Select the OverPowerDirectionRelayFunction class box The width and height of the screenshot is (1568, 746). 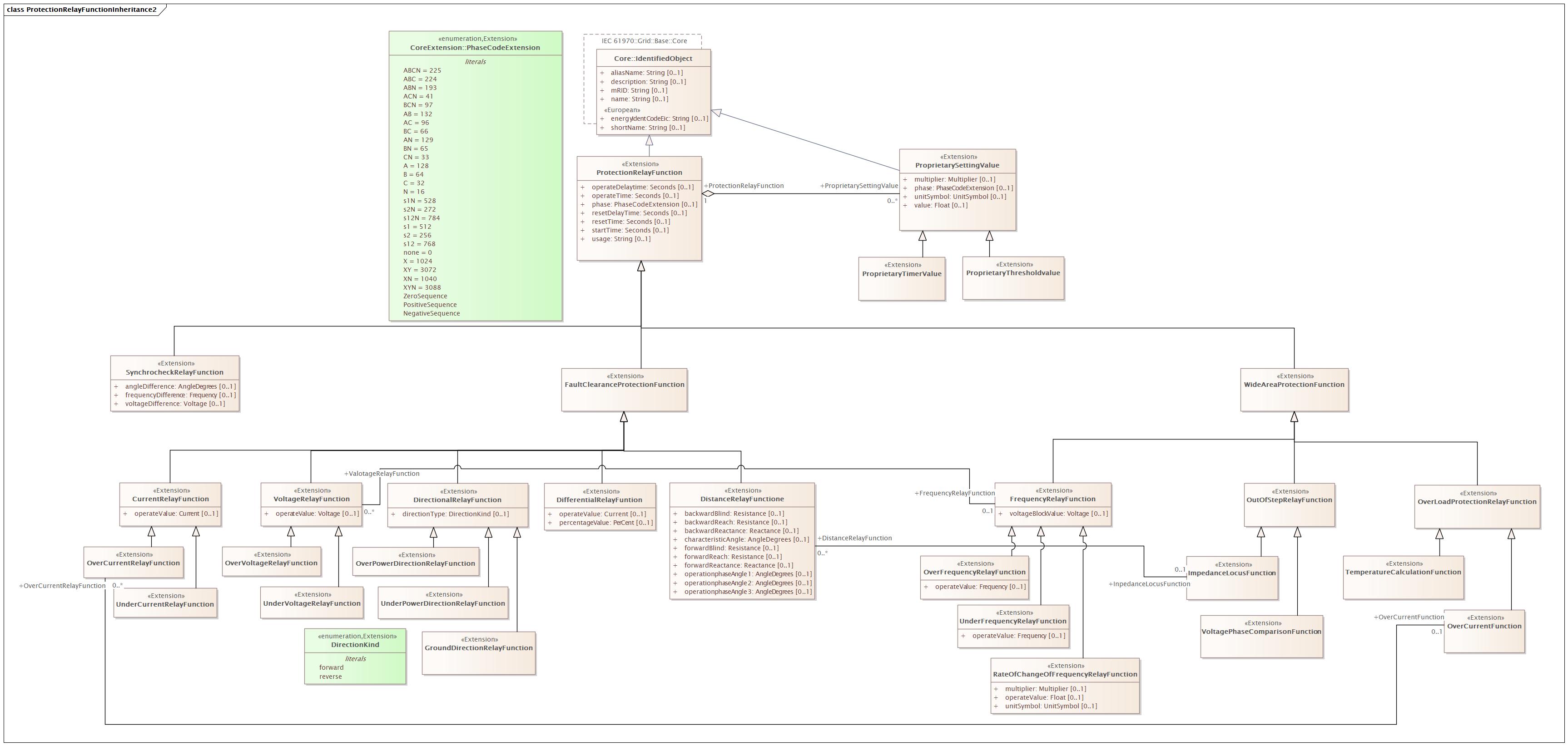click(x=416, y=562)
